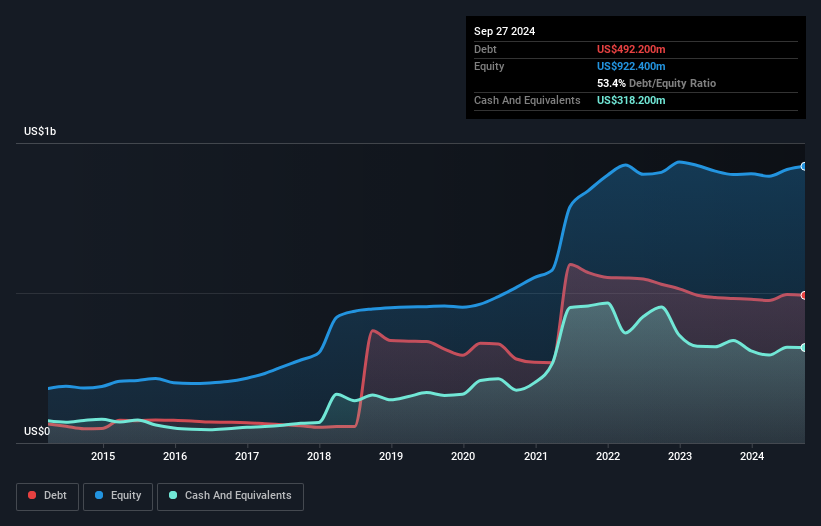Click the Equity label in the tooltip
821x526 pixels.
coord(489,66)
